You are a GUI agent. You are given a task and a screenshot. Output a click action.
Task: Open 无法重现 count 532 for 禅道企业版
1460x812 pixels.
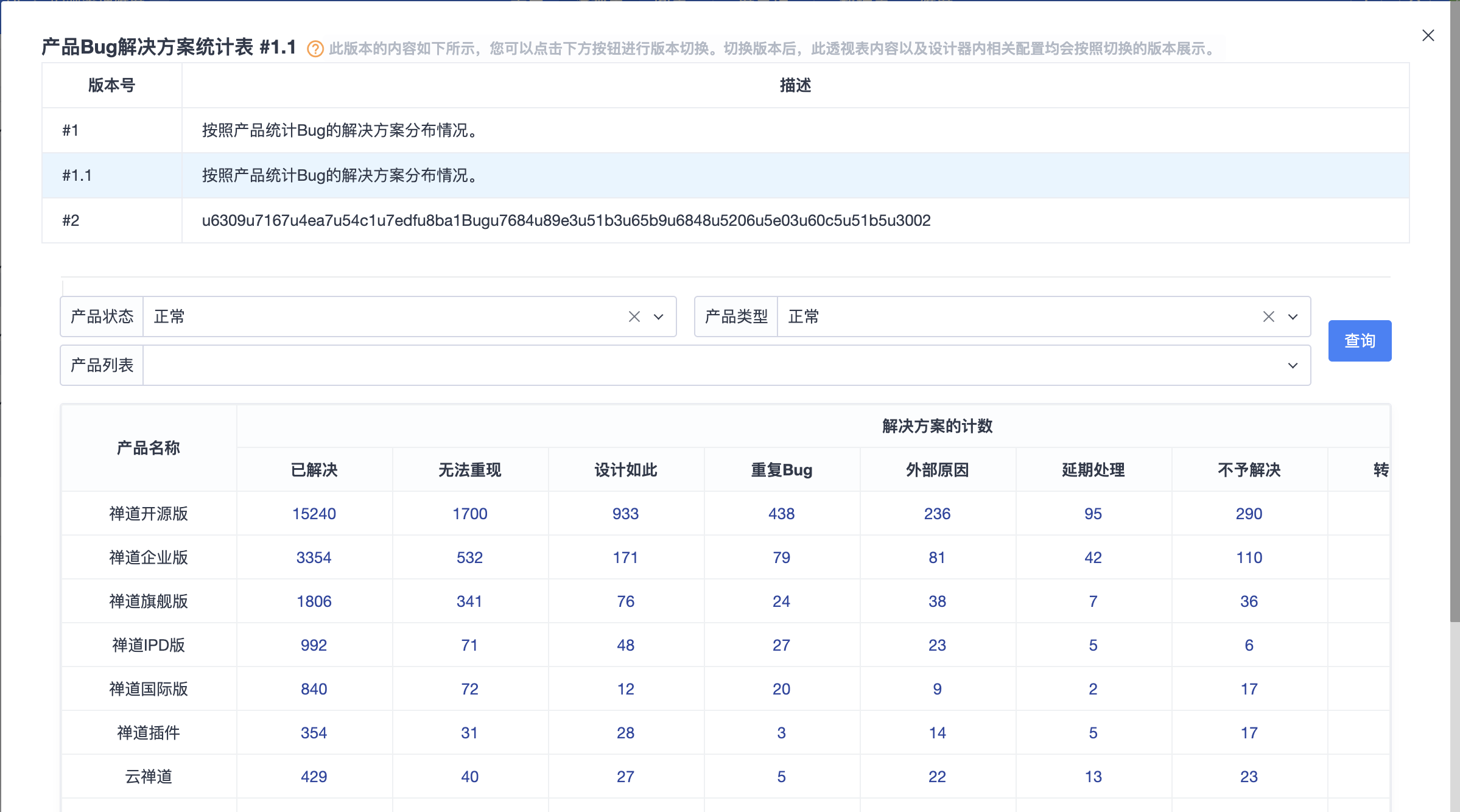coord(470,558)
